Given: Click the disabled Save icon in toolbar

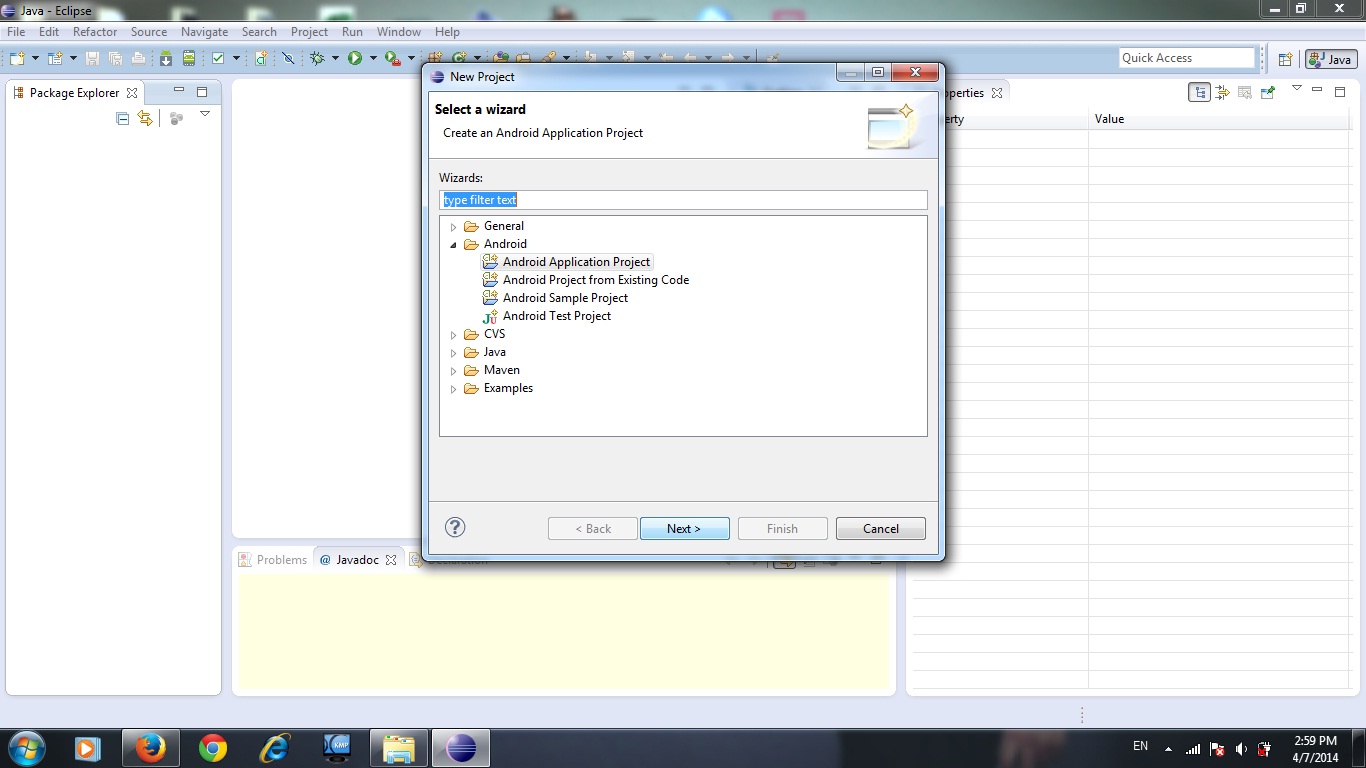Looking at the screenshot, I should pos(92,58).
